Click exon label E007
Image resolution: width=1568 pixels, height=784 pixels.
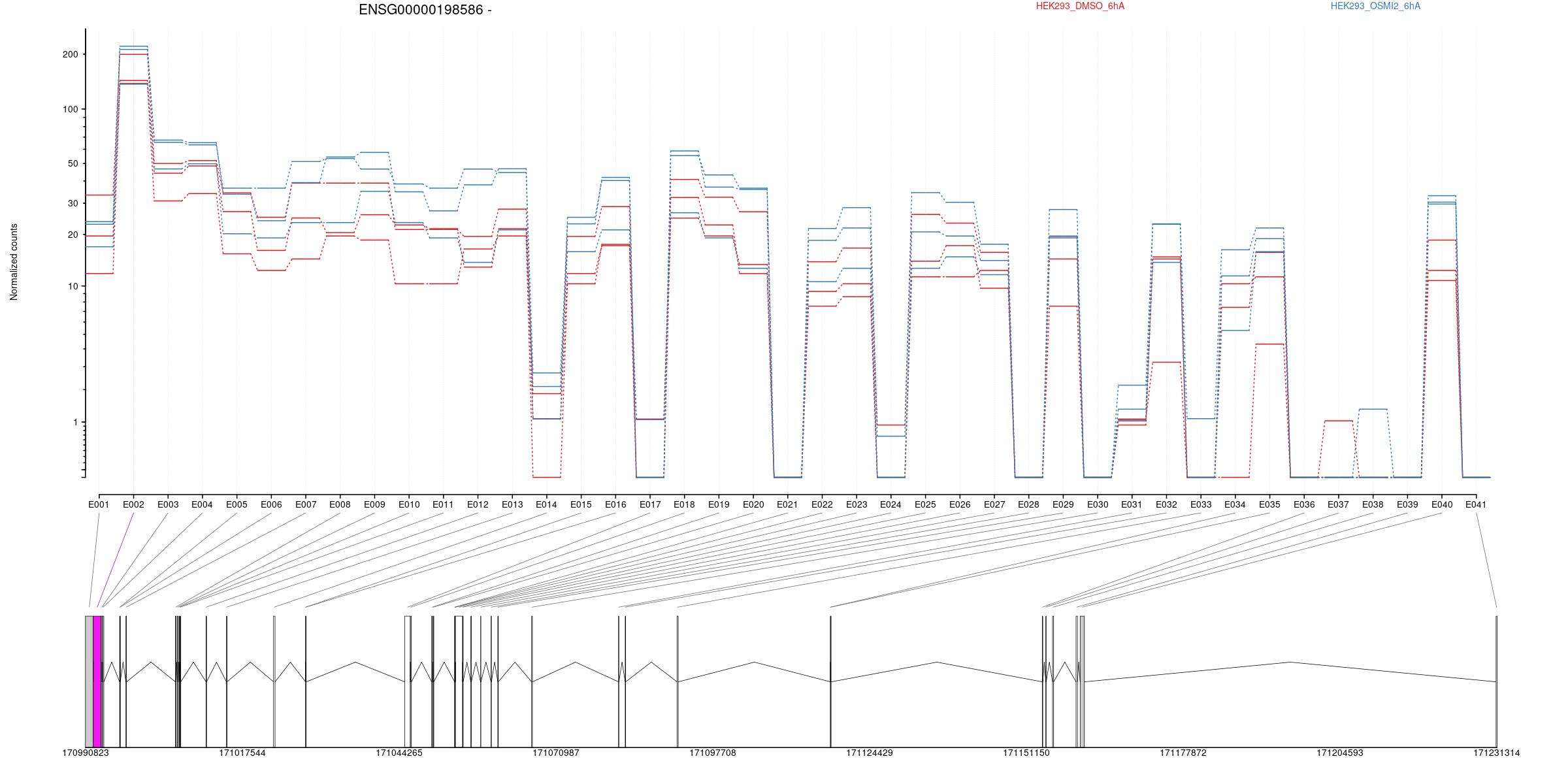(306, 505)
